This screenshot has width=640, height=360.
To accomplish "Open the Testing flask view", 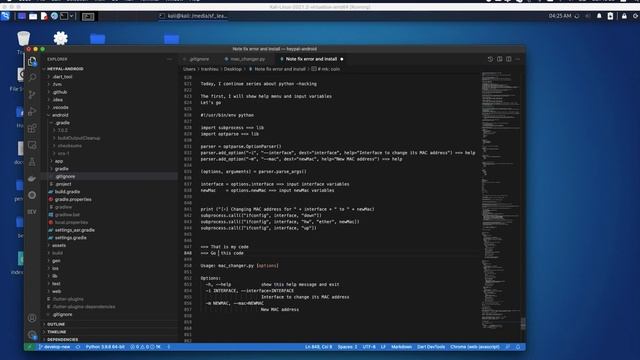I will tap(32, 162).
